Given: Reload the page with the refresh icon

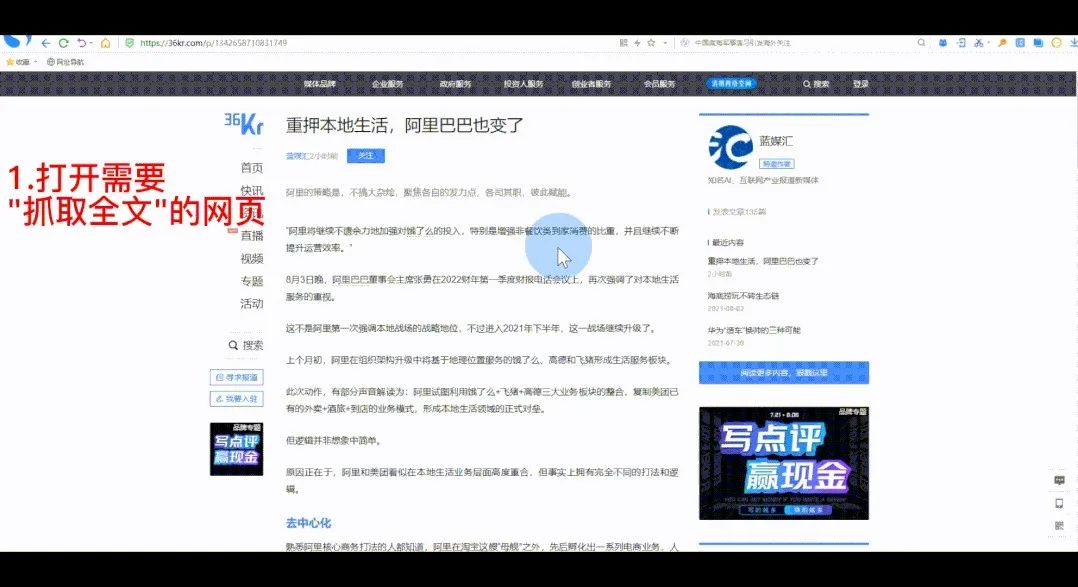Looking at the screenshot, I should click(x=63, y=43).
